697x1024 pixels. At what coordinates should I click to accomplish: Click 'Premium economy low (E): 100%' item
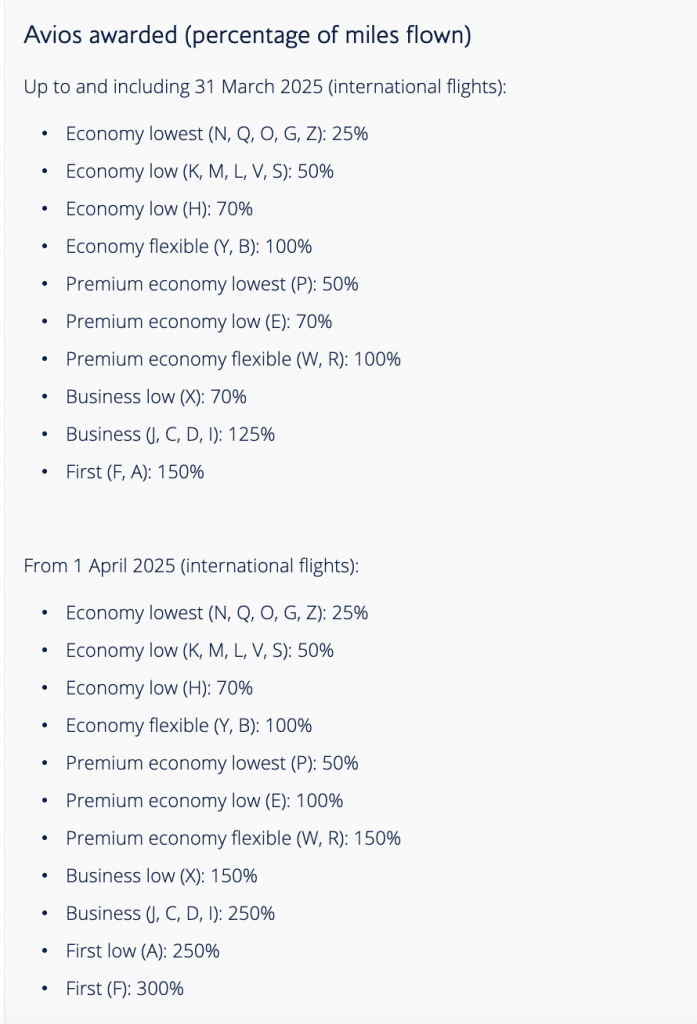tap(204, 801)
